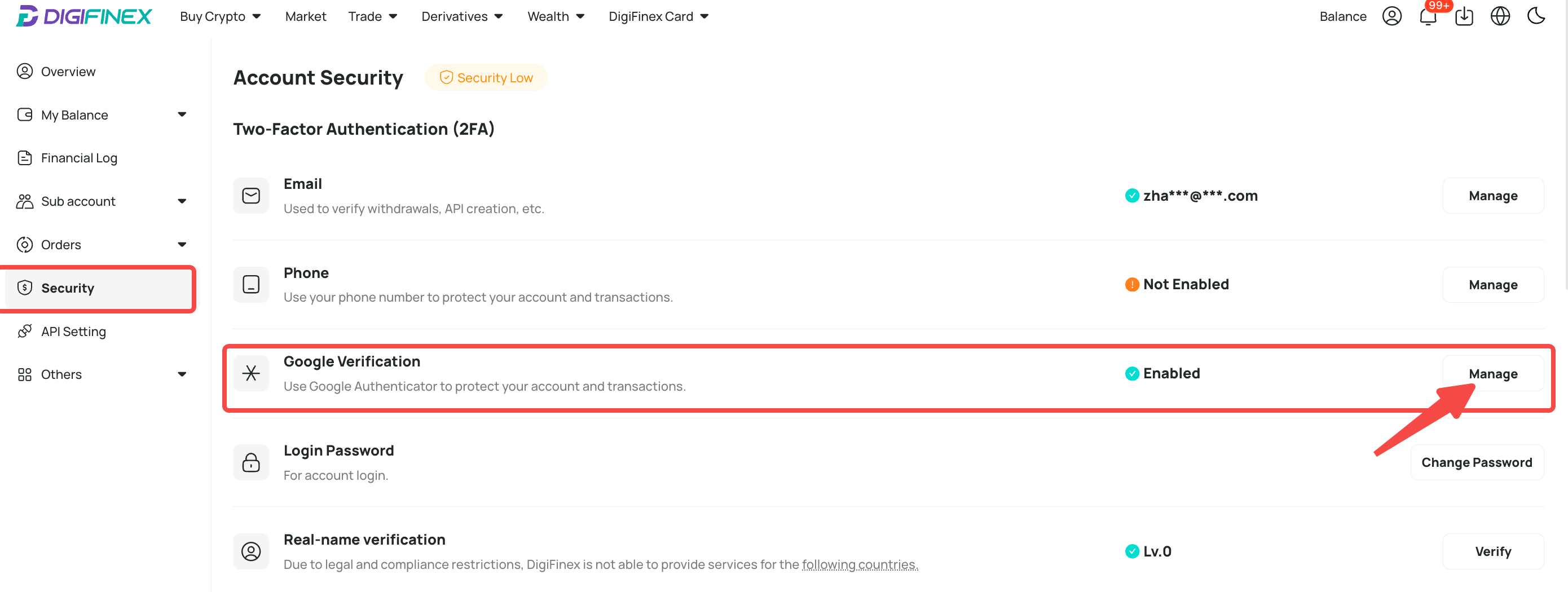Open the Derivatives dropdown menu
Viewport: 1568px width, 592px height.
(462, 16)
